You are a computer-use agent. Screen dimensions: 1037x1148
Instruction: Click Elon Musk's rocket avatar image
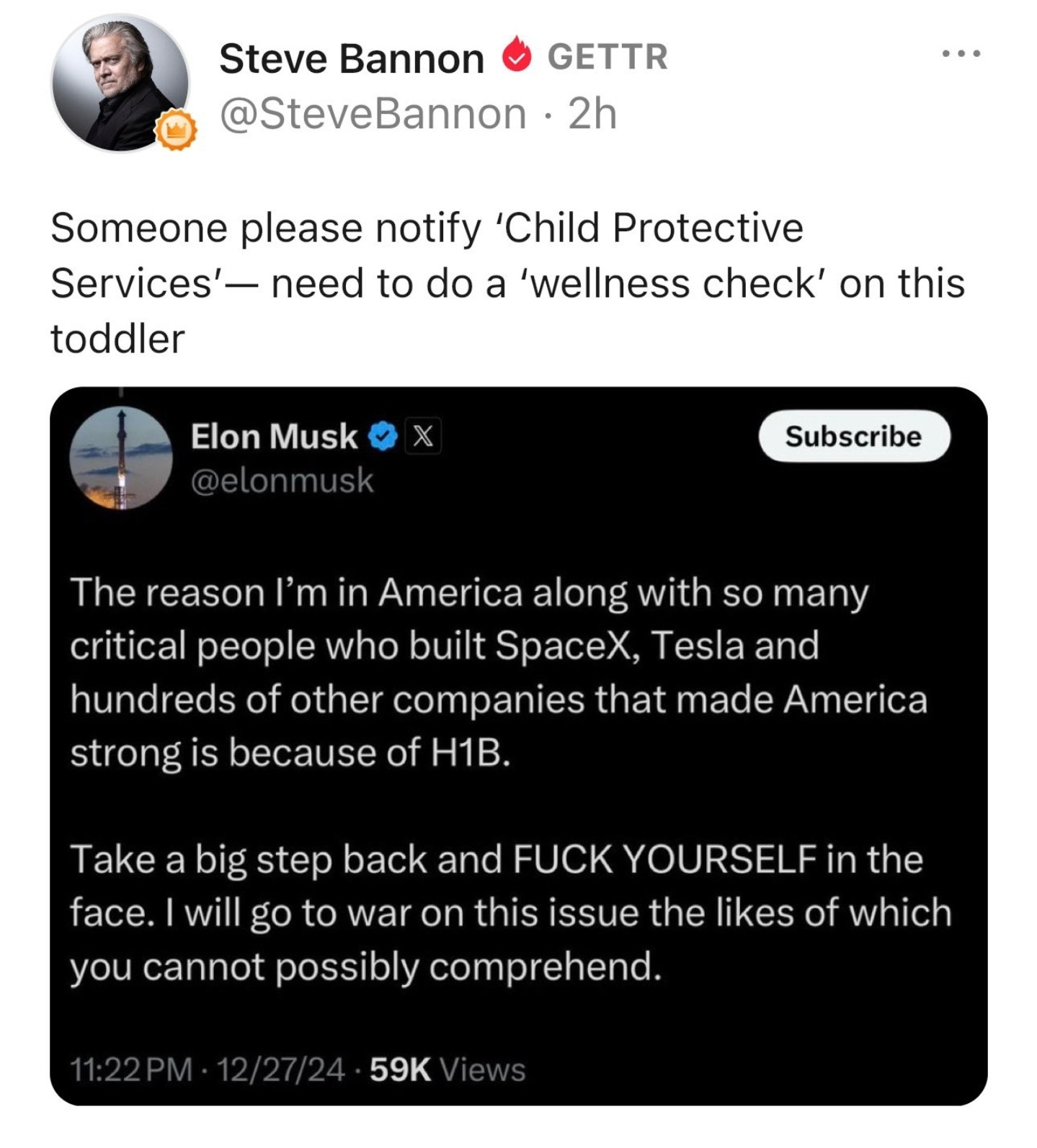click(121, 458)
